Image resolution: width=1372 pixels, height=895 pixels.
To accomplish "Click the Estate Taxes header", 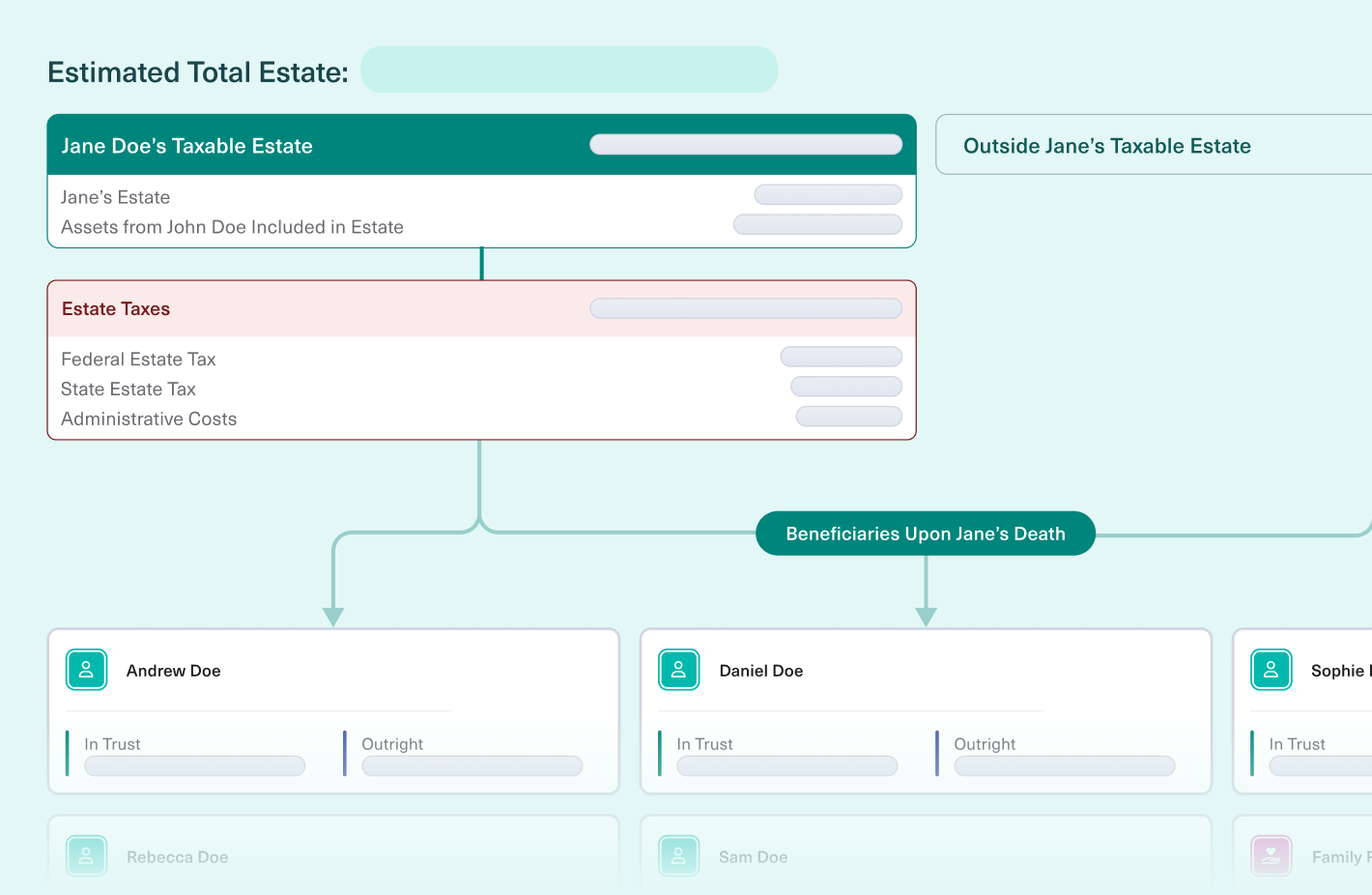I will 481,309.
